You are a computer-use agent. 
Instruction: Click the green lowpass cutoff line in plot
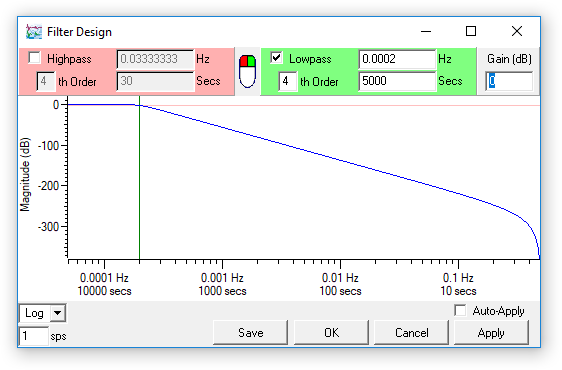pos(139,179)
